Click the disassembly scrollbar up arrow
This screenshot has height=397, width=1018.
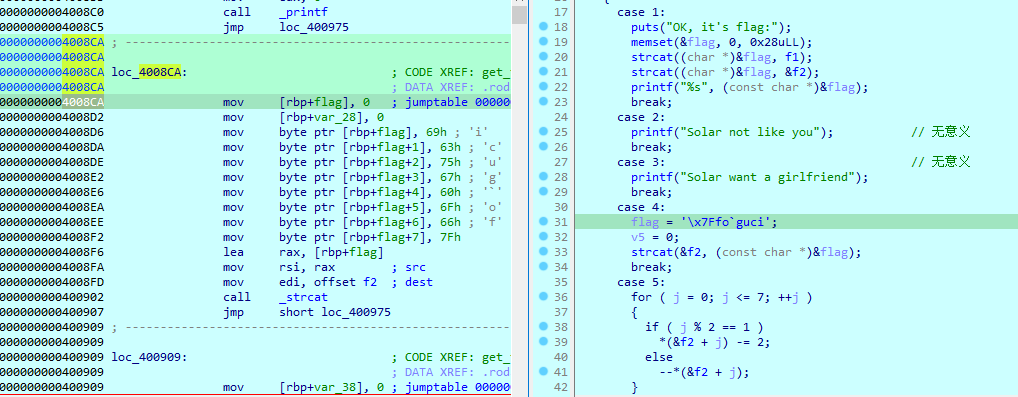[519, 3]
